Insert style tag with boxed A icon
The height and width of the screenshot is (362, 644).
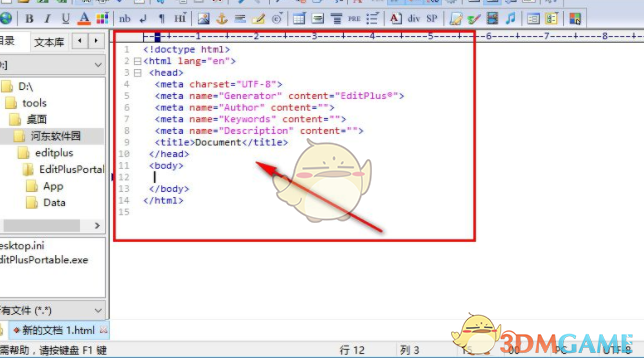click(396, 18)
